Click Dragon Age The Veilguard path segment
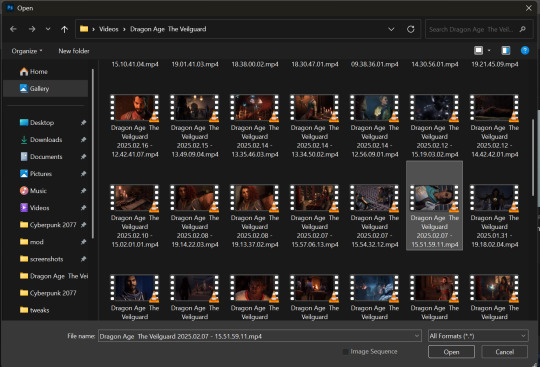 (x=168, y=29)
